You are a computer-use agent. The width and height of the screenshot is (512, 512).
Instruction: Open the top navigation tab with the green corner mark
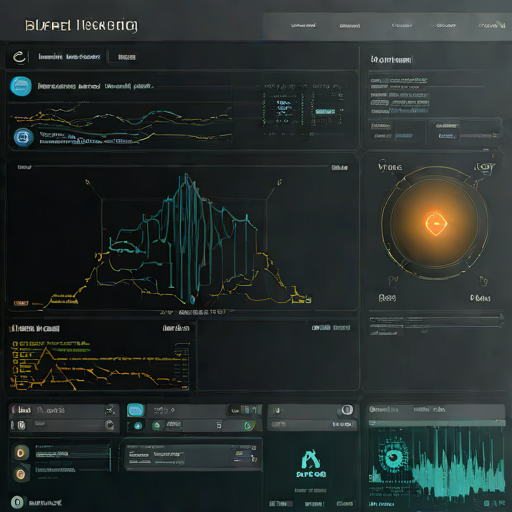pyautogui.click(x=491, y=25)
